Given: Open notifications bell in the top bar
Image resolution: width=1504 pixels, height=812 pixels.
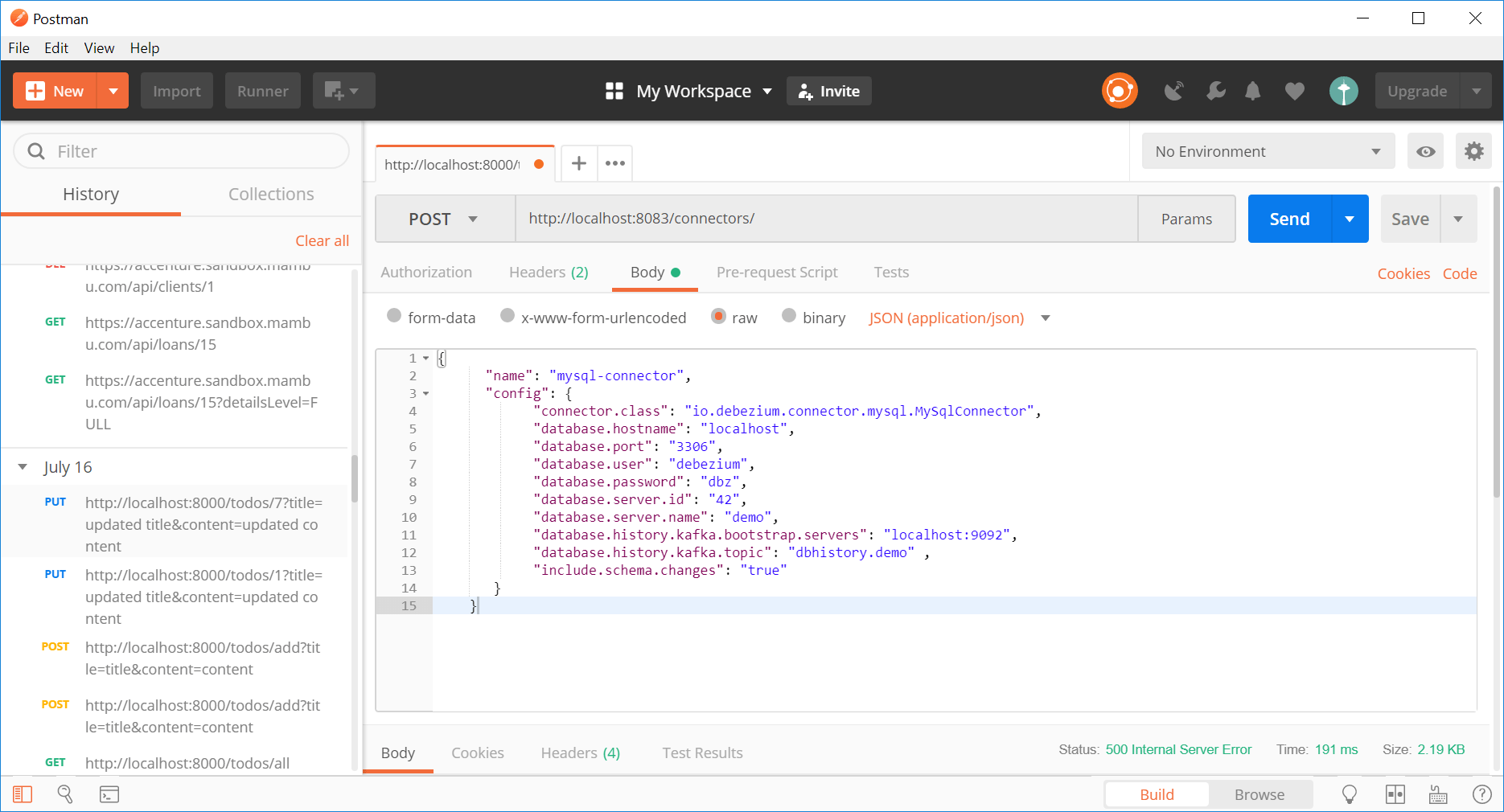Looking at the screenshot, I should [1253, 91].
